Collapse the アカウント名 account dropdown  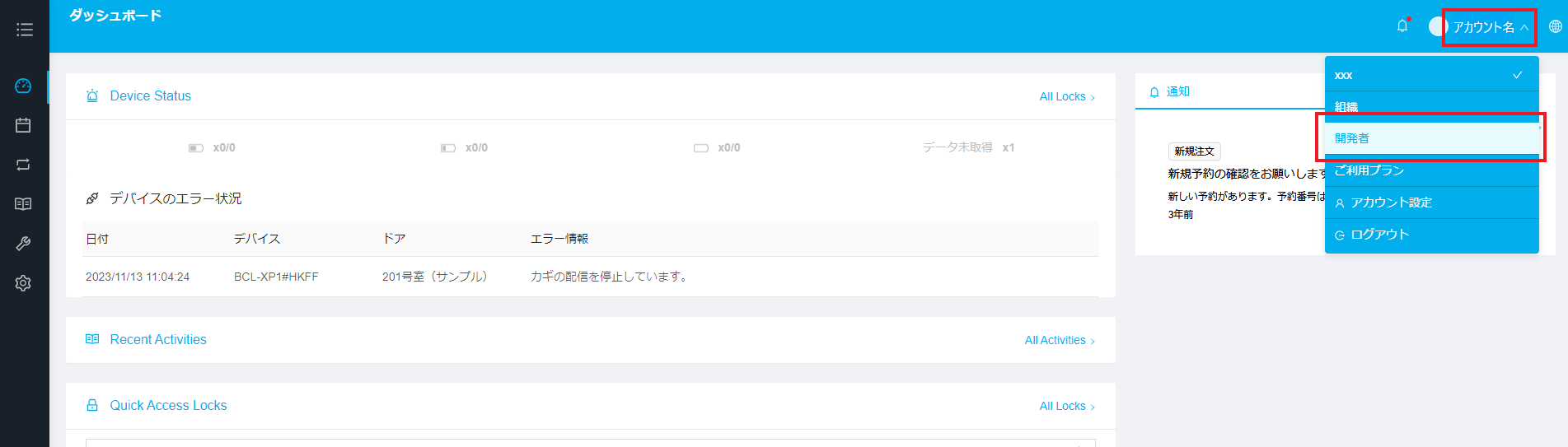(x=1490, y=27)
